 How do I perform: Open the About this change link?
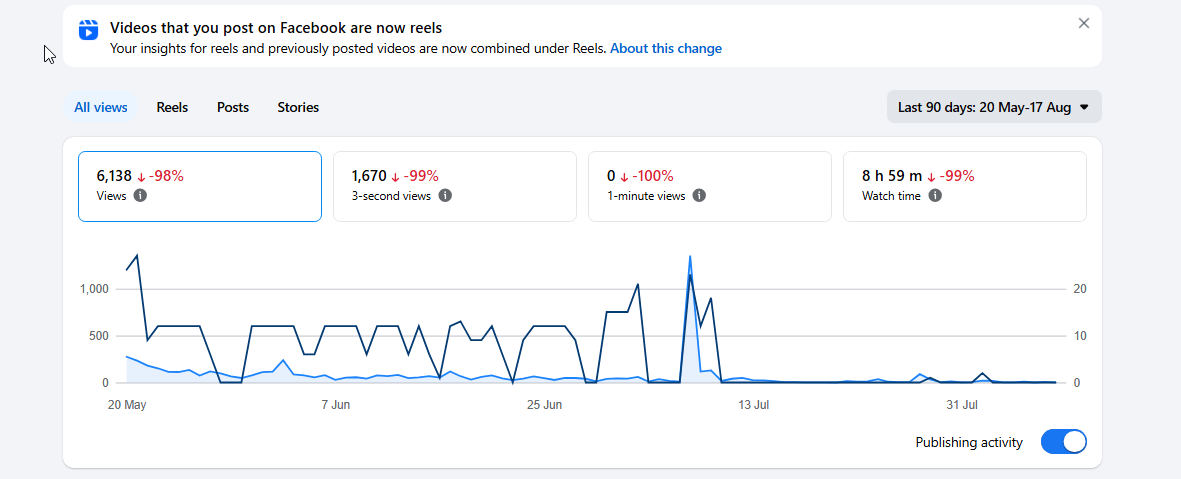(666, 49)
